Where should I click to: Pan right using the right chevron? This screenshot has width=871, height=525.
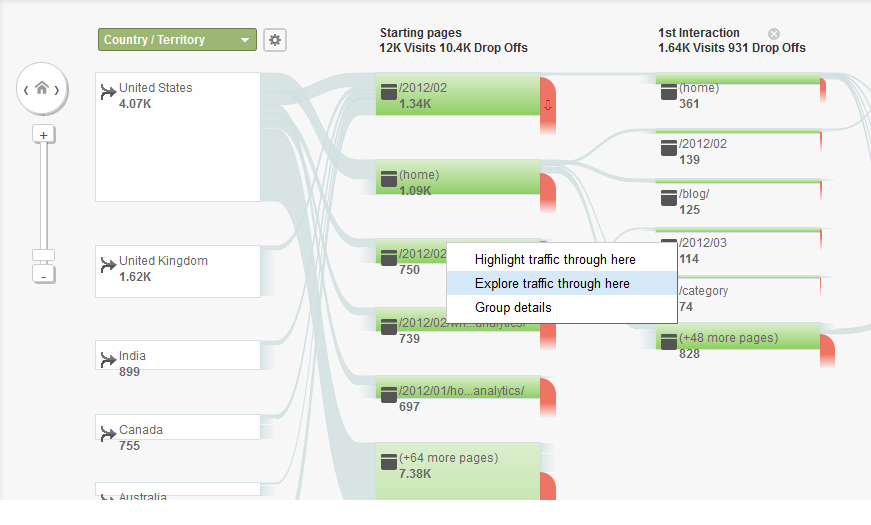click(x=57, y=89)
